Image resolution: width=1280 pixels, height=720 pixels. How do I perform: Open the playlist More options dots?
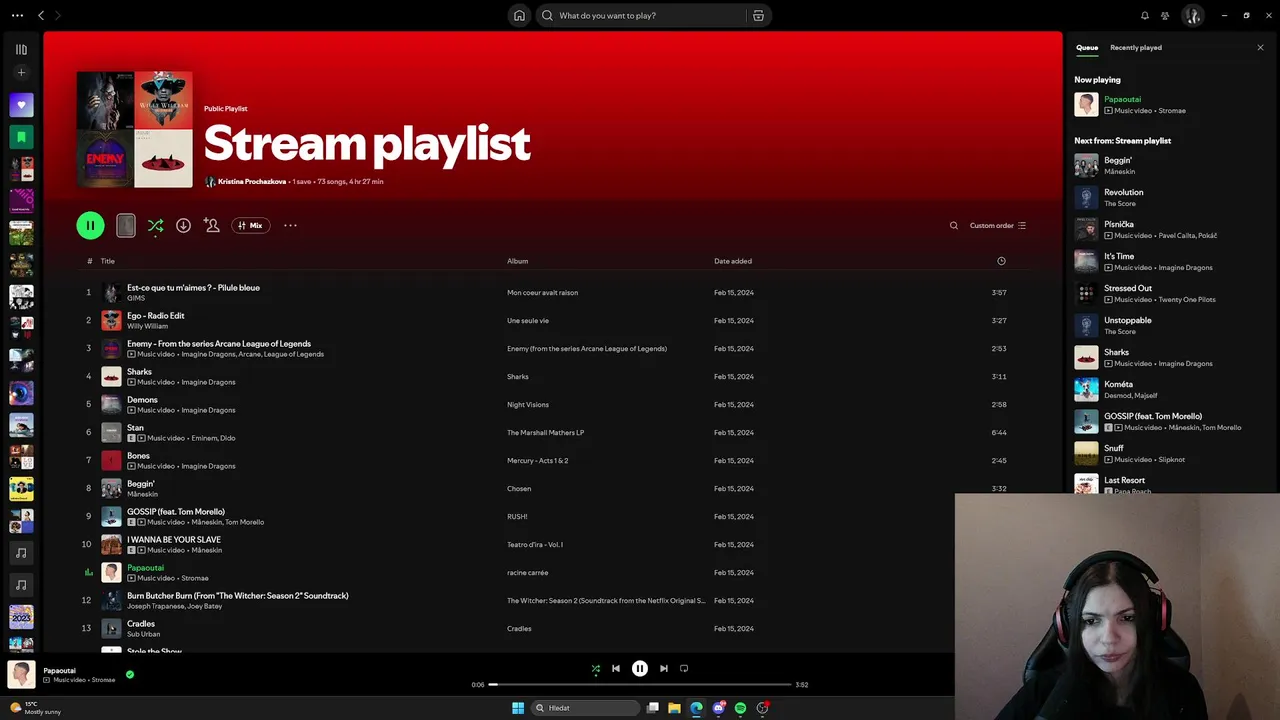pyautogui.click(x=290, y=225)
